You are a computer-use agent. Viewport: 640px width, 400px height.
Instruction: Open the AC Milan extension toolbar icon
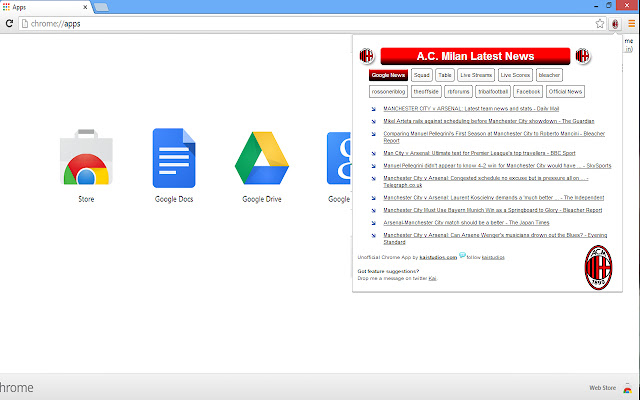click(615, 24)
